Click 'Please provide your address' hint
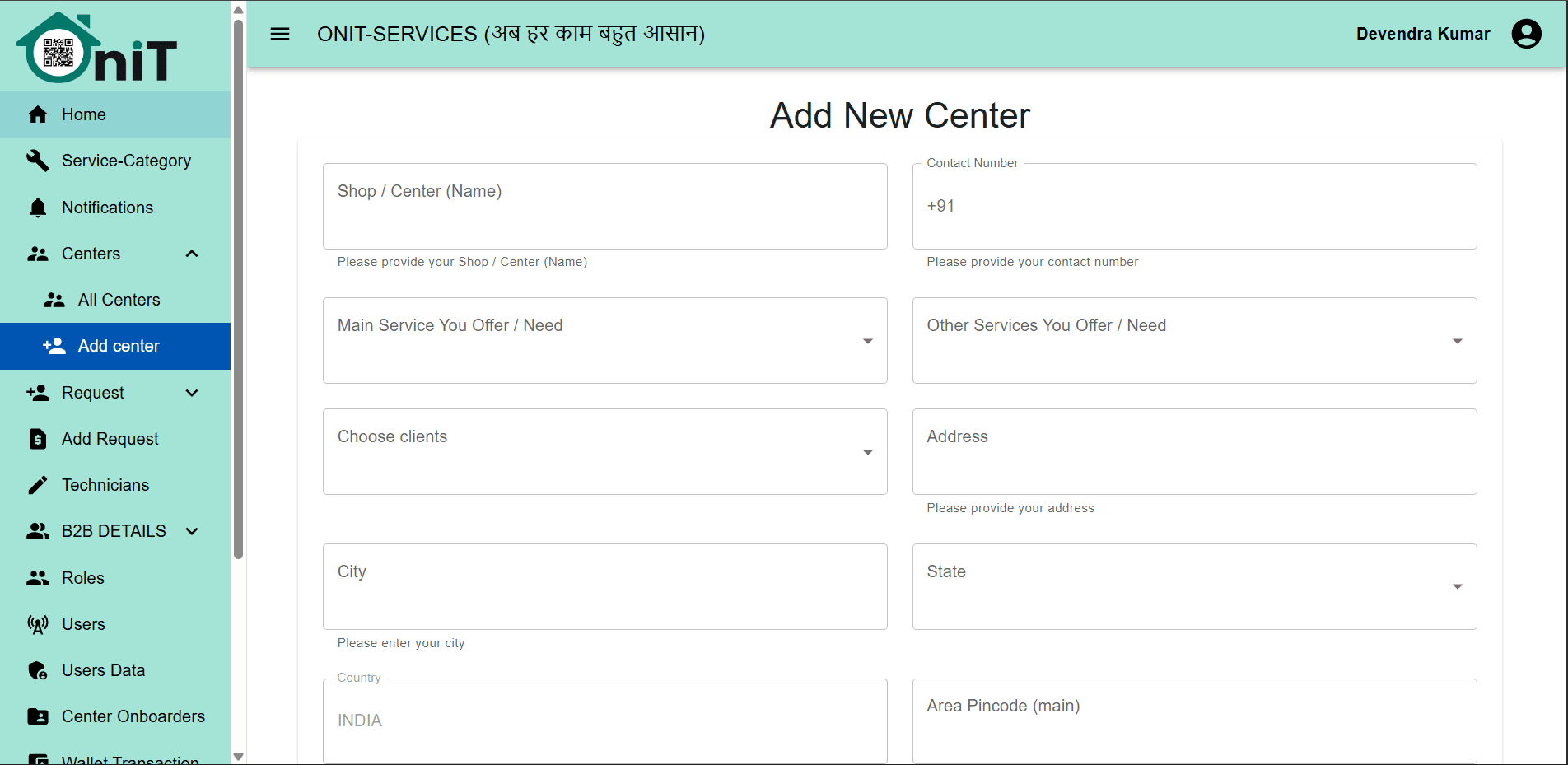This screenshot has width=1568, height=765. [x=1010, y=508]
